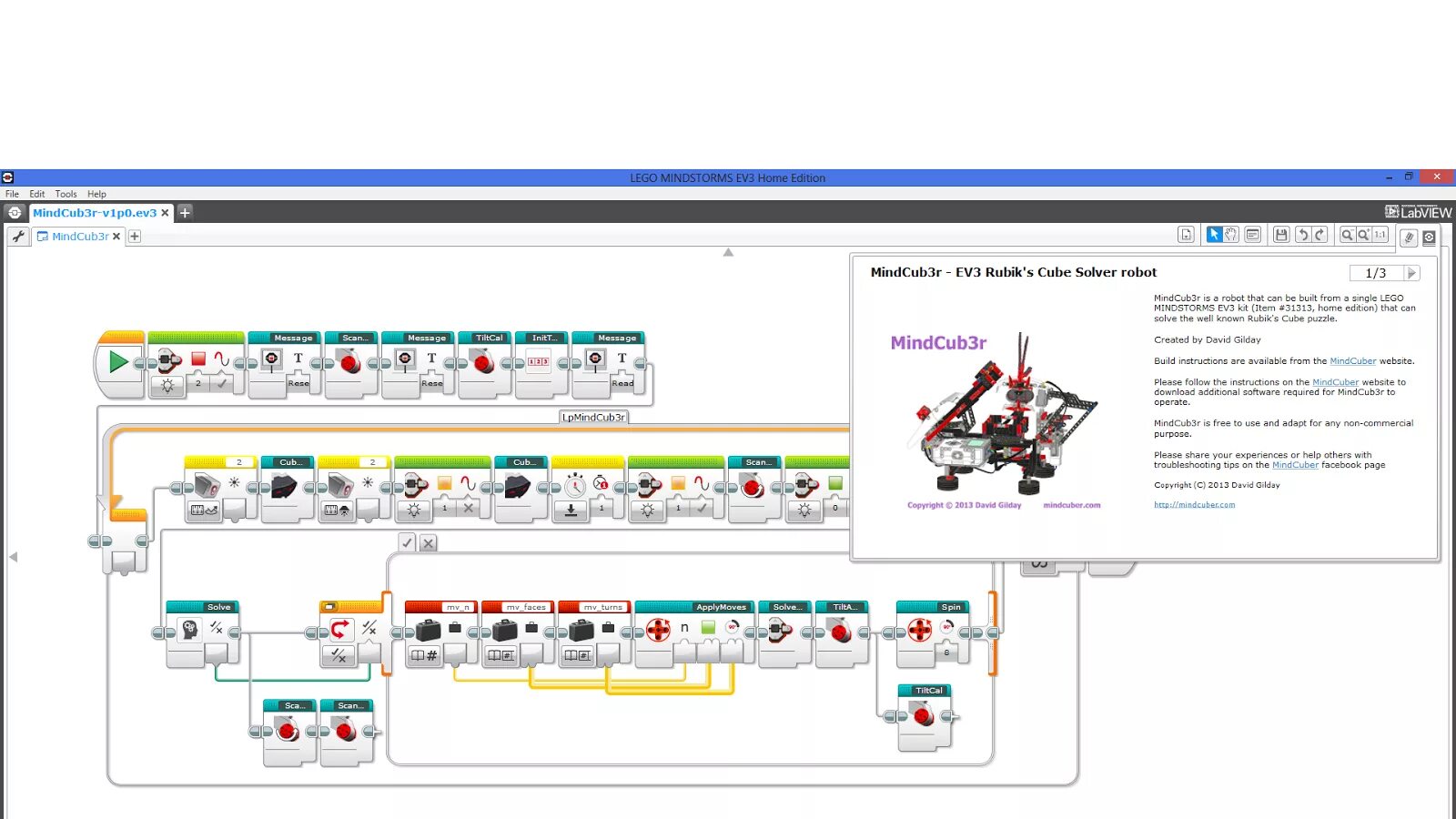Viewport: 1456px width, 819px height.
Task: Open the MindCuber facebook page link
Action: click(1295, 465)
